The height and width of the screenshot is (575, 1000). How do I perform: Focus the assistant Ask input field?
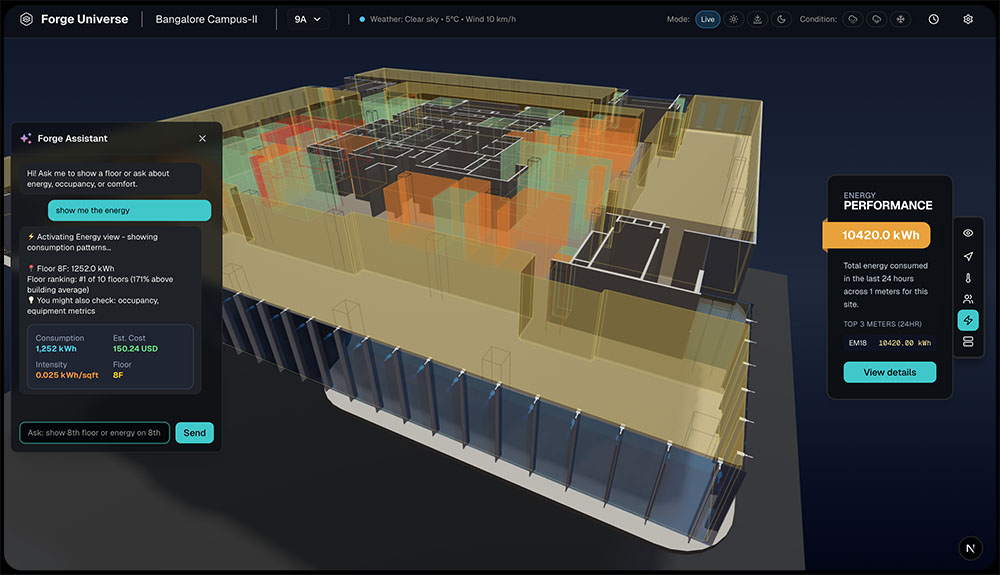point(94,433)
